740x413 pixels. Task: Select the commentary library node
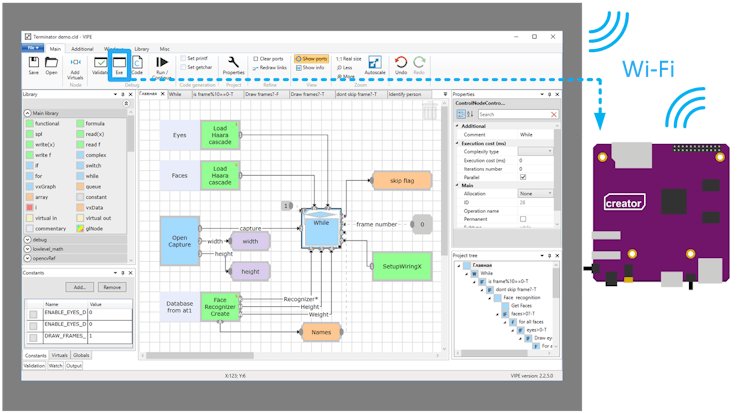[x=46, y=228]
